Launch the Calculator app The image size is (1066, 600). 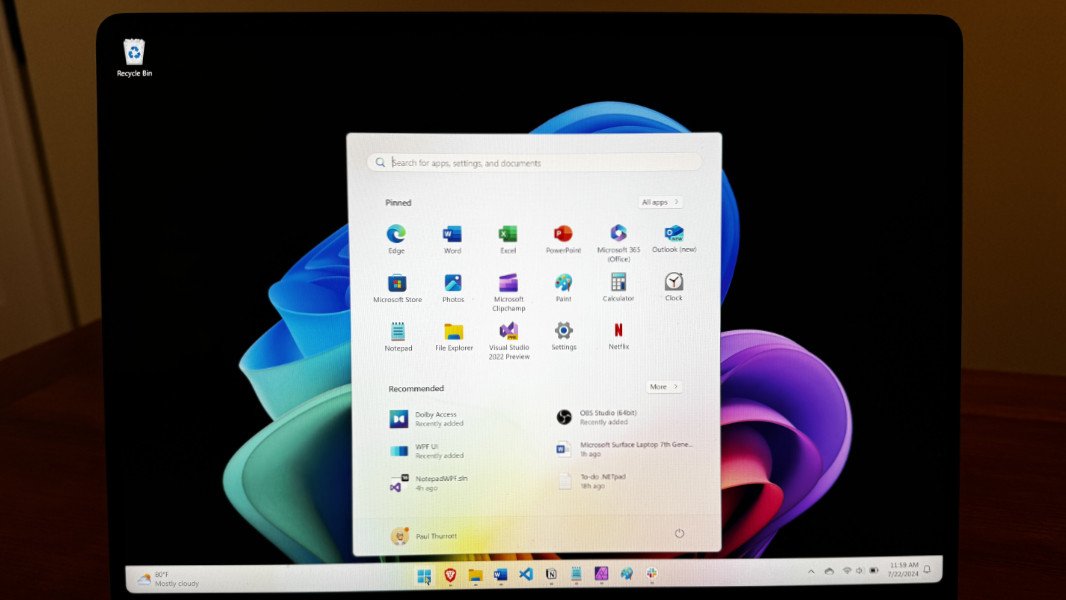pyautogui.click(x=618, y=283)
